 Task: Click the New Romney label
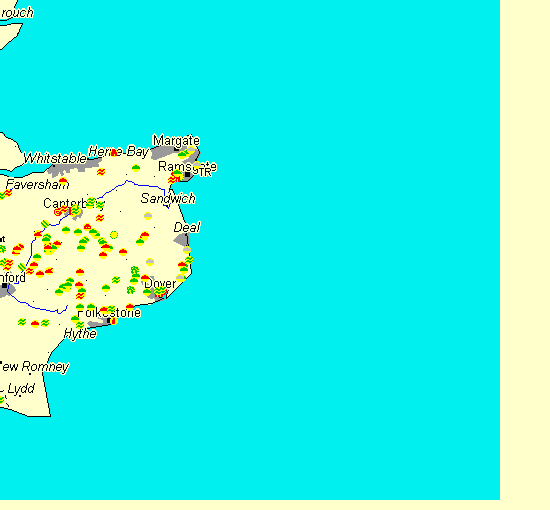click(34, 367)
